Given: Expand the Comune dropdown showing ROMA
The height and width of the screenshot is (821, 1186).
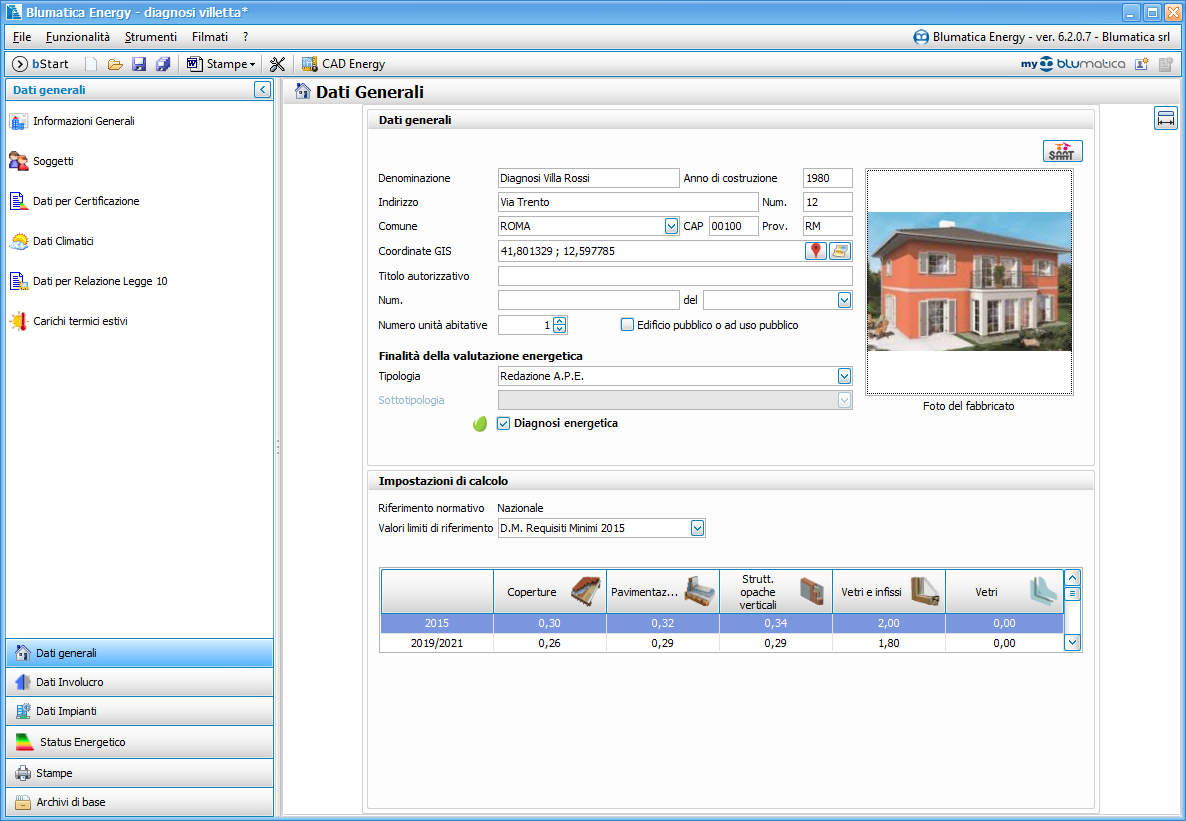Looking at the screenshot, I should (x=671, y=227).
